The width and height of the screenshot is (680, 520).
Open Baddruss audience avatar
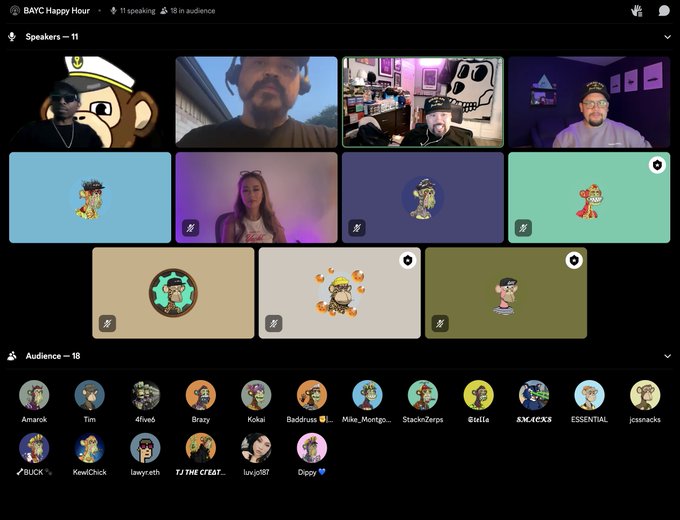312,395
